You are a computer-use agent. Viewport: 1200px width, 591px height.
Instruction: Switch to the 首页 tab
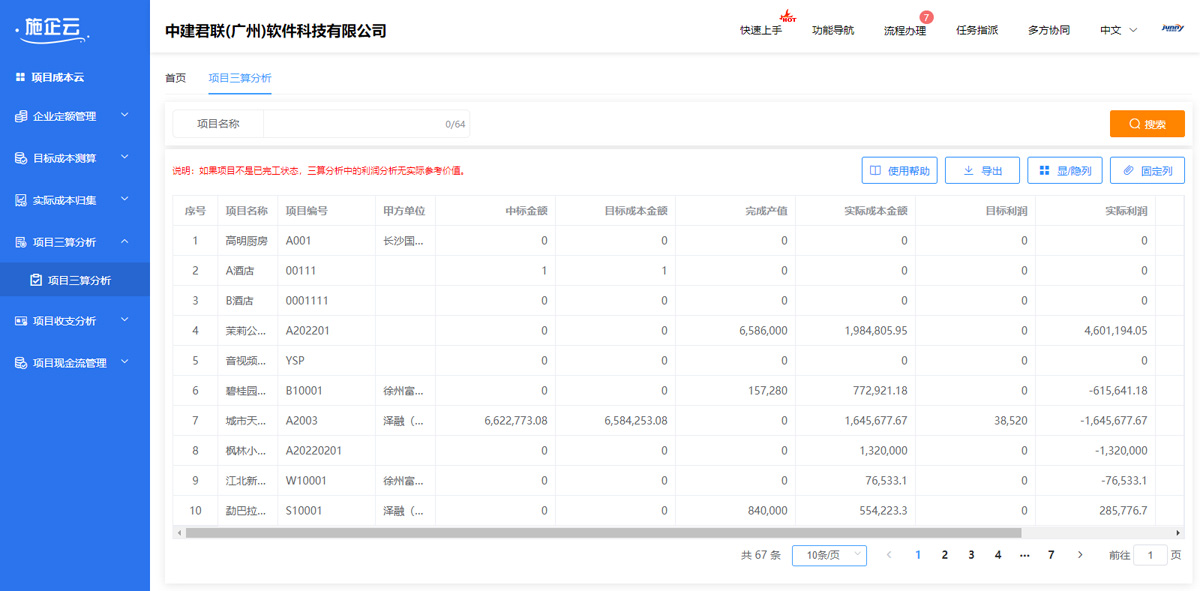click(x=175, y=78)
